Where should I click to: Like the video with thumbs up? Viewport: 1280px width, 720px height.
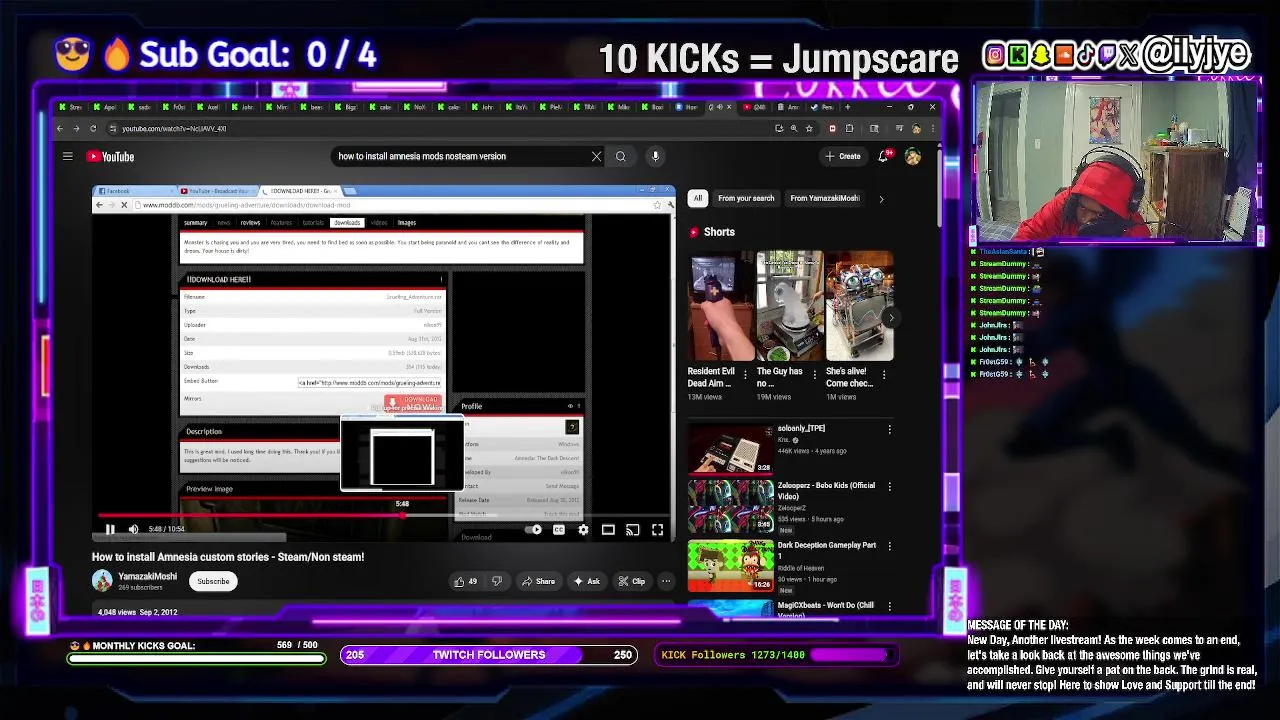465,581
